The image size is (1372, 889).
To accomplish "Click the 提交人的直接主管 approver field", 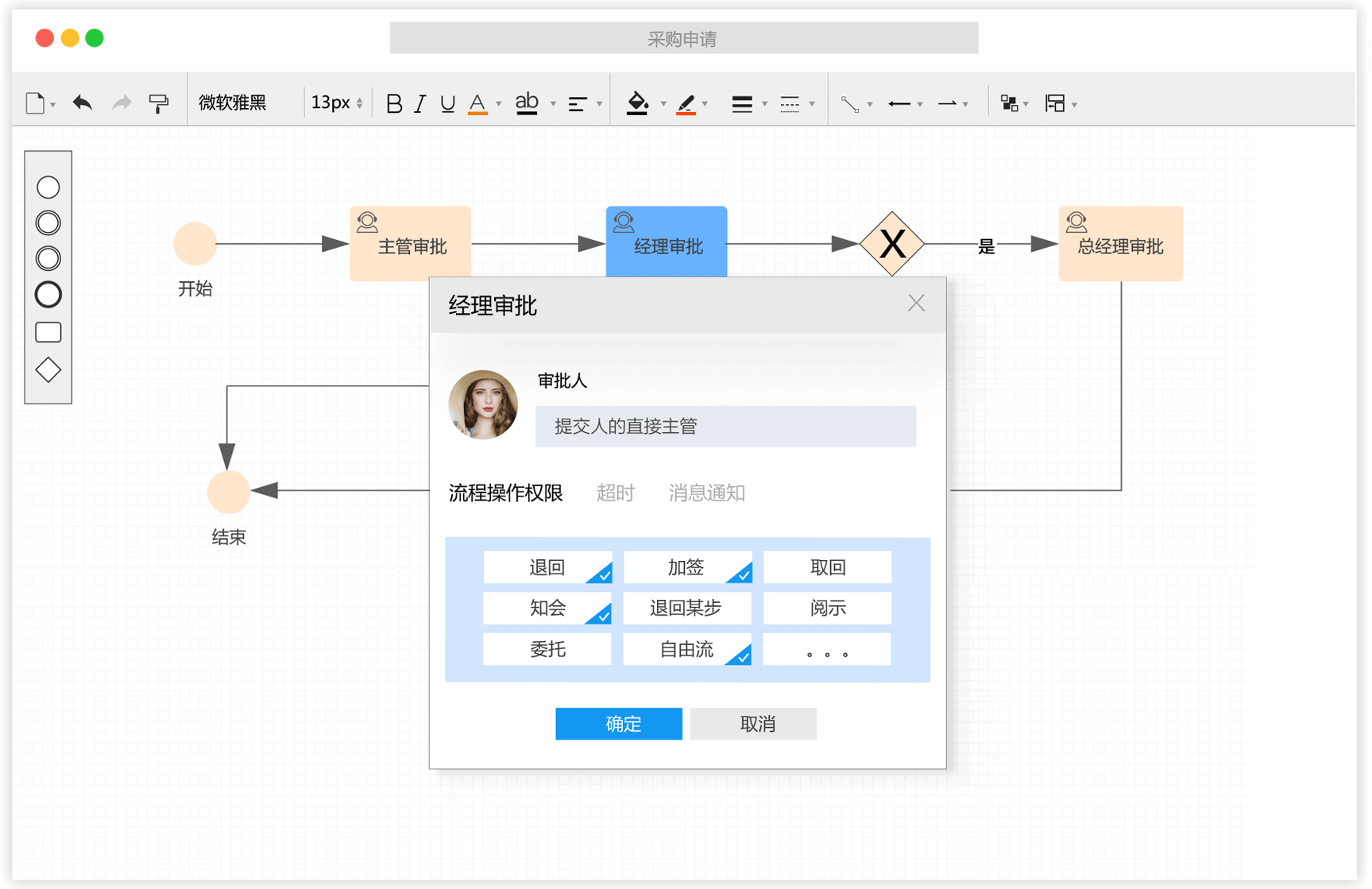I will 725,426.
